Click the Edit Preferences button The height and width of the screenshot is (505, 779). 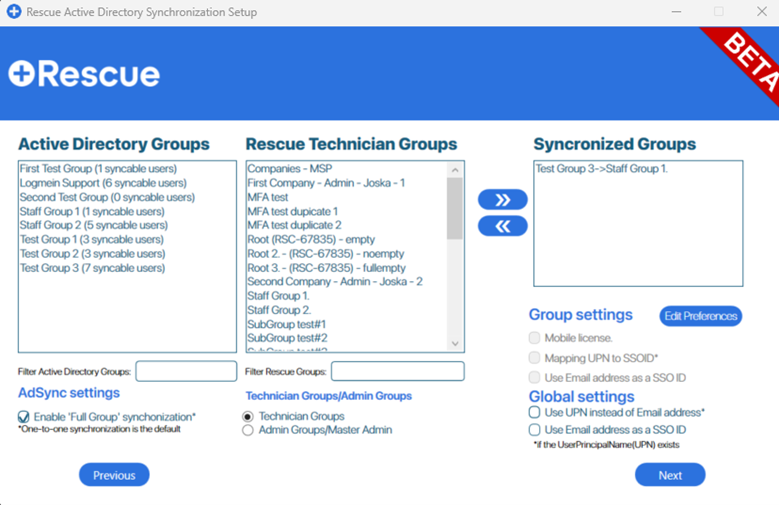(x=701, y=316)
